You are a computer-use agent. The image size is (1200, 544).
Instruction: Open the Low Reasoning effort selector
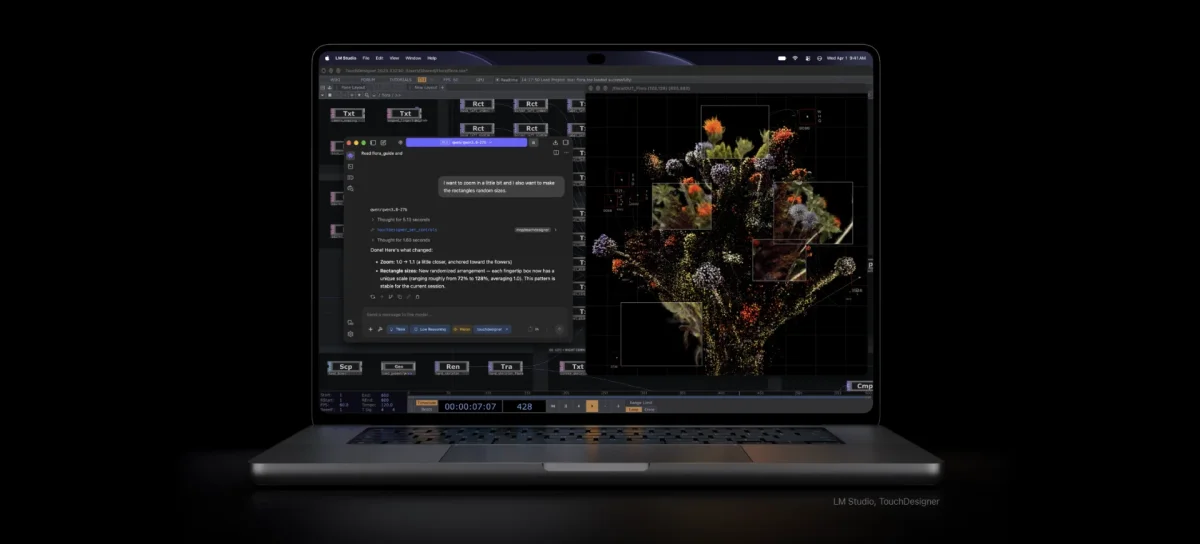[430, 329]
